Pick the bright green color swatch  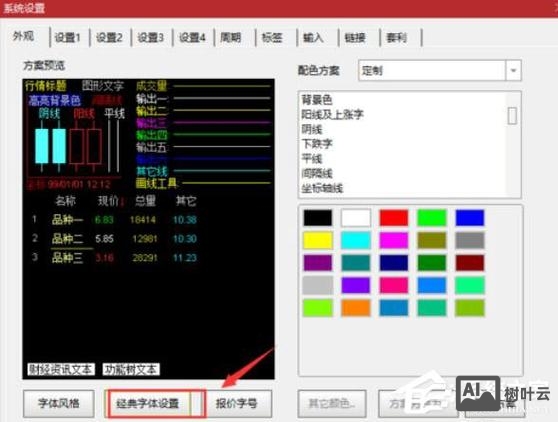click(x=432, y=218)
